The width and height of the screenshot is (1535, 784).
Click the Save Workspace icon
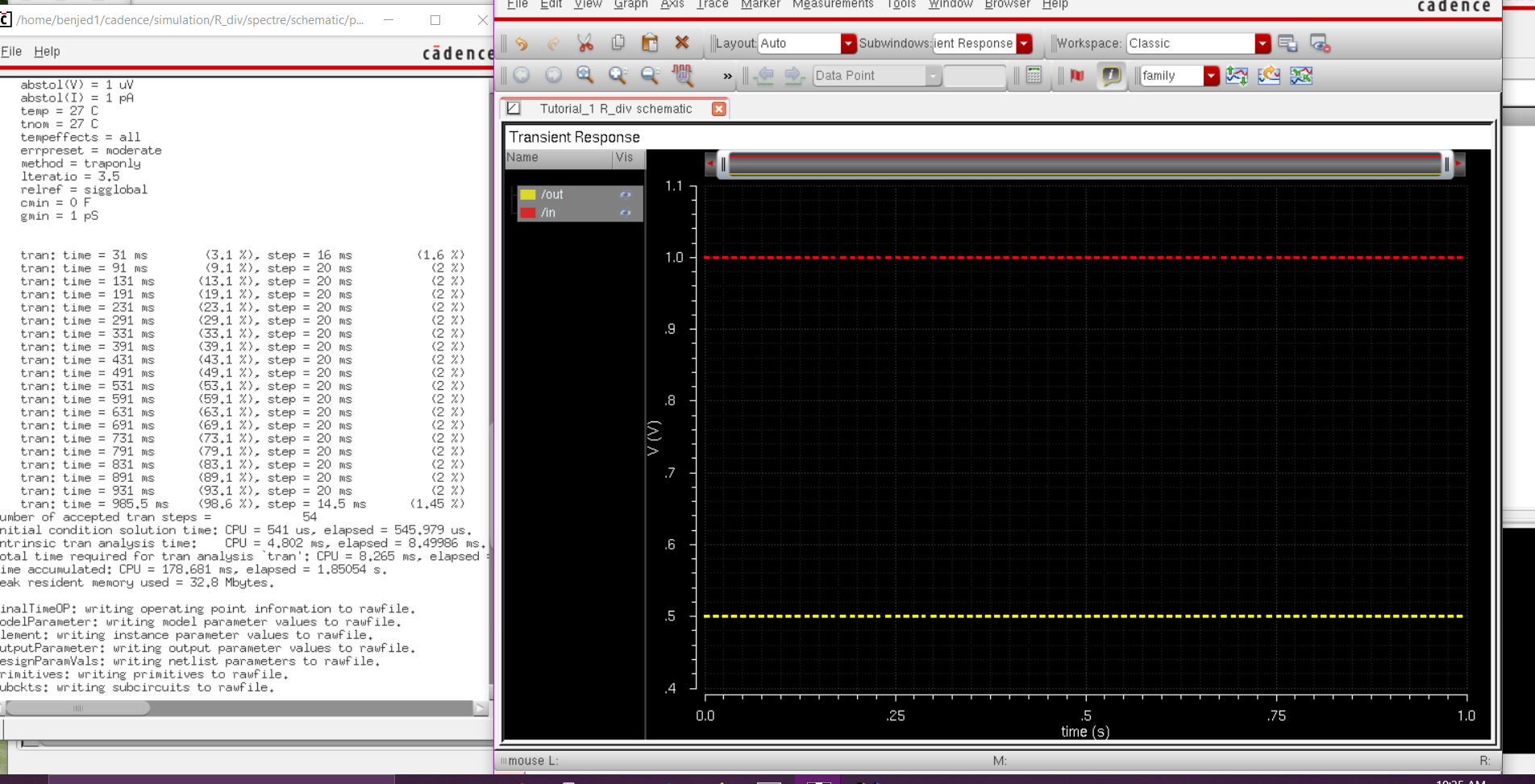click(x=1287, y=44)
